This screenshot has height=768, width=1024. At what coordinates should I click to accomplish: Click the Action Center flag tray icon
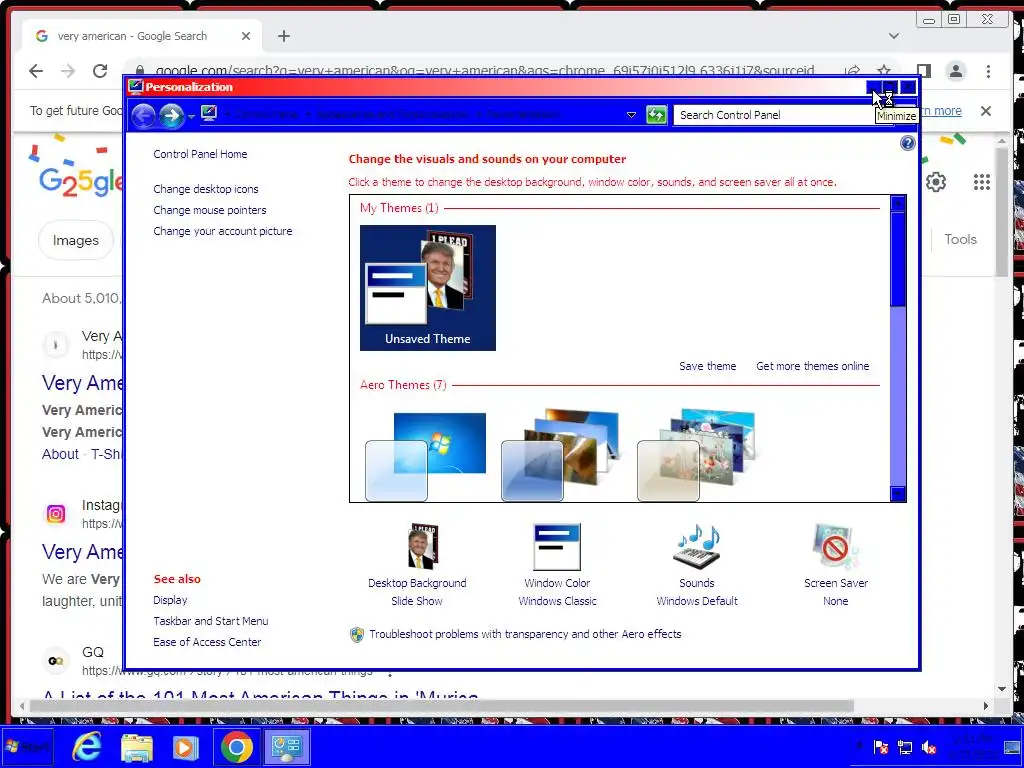[881, 748]
